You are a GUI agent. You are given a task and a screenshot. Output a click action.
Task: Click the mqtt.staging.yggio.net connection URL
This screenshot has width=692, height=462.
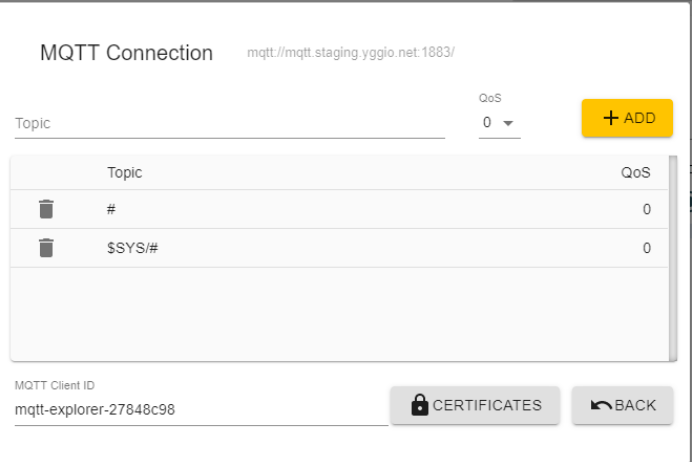(x=351, y=53)
